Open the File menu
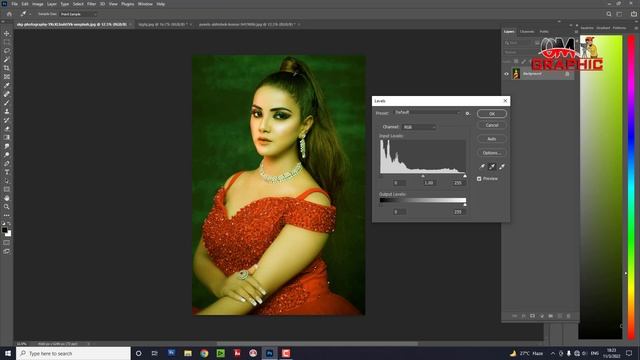 [14, 4]
